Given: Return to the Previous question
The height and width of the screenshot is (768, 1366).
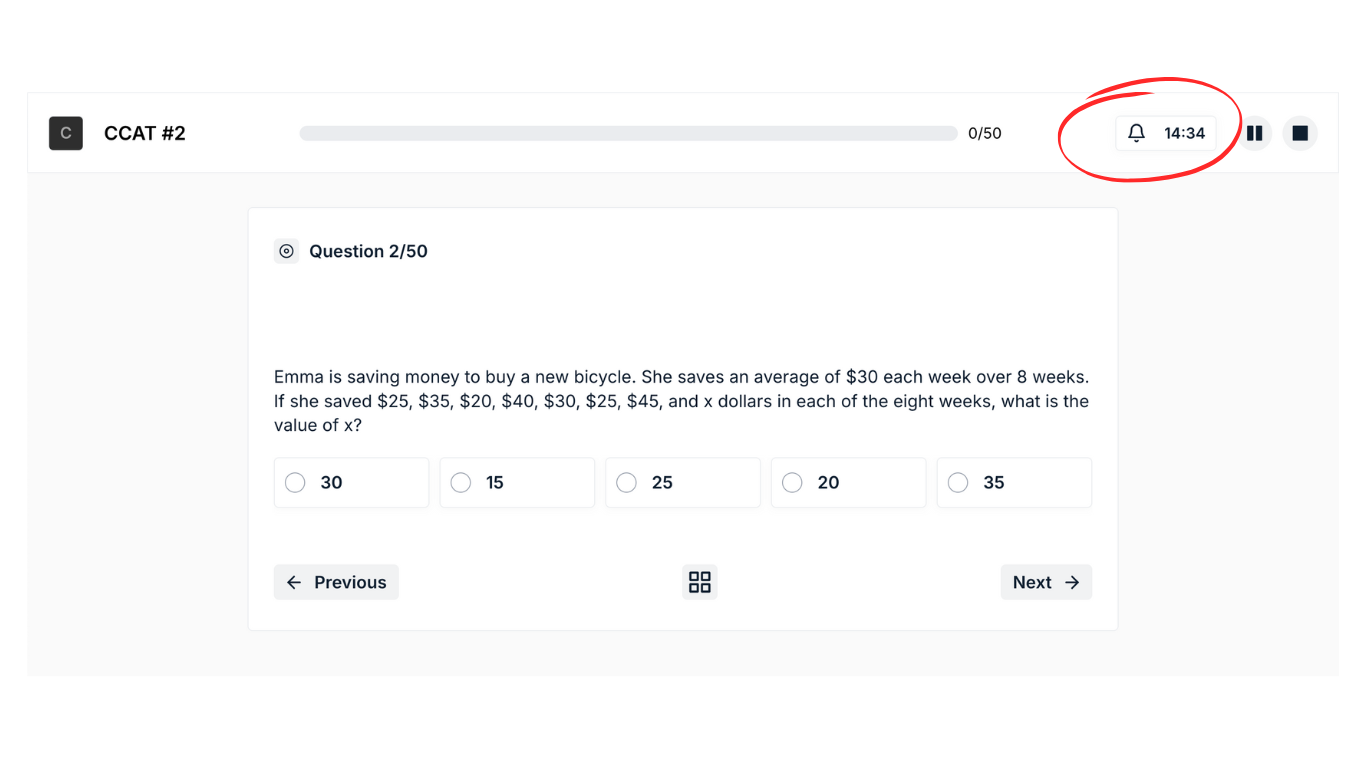Looking at the screenshot, I should point(336,582).
